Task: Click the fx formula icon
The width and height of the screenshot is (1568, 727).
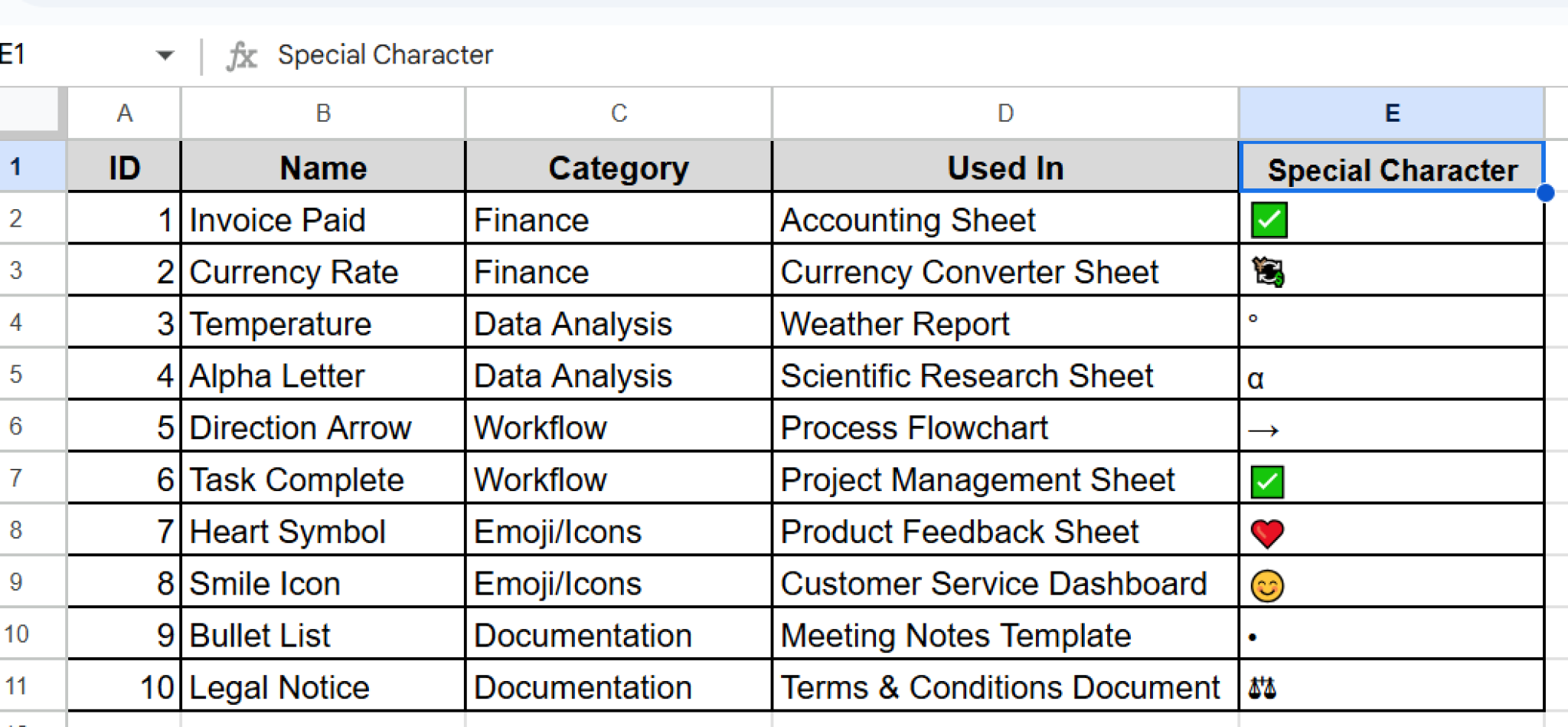Action: click(241, 54)
